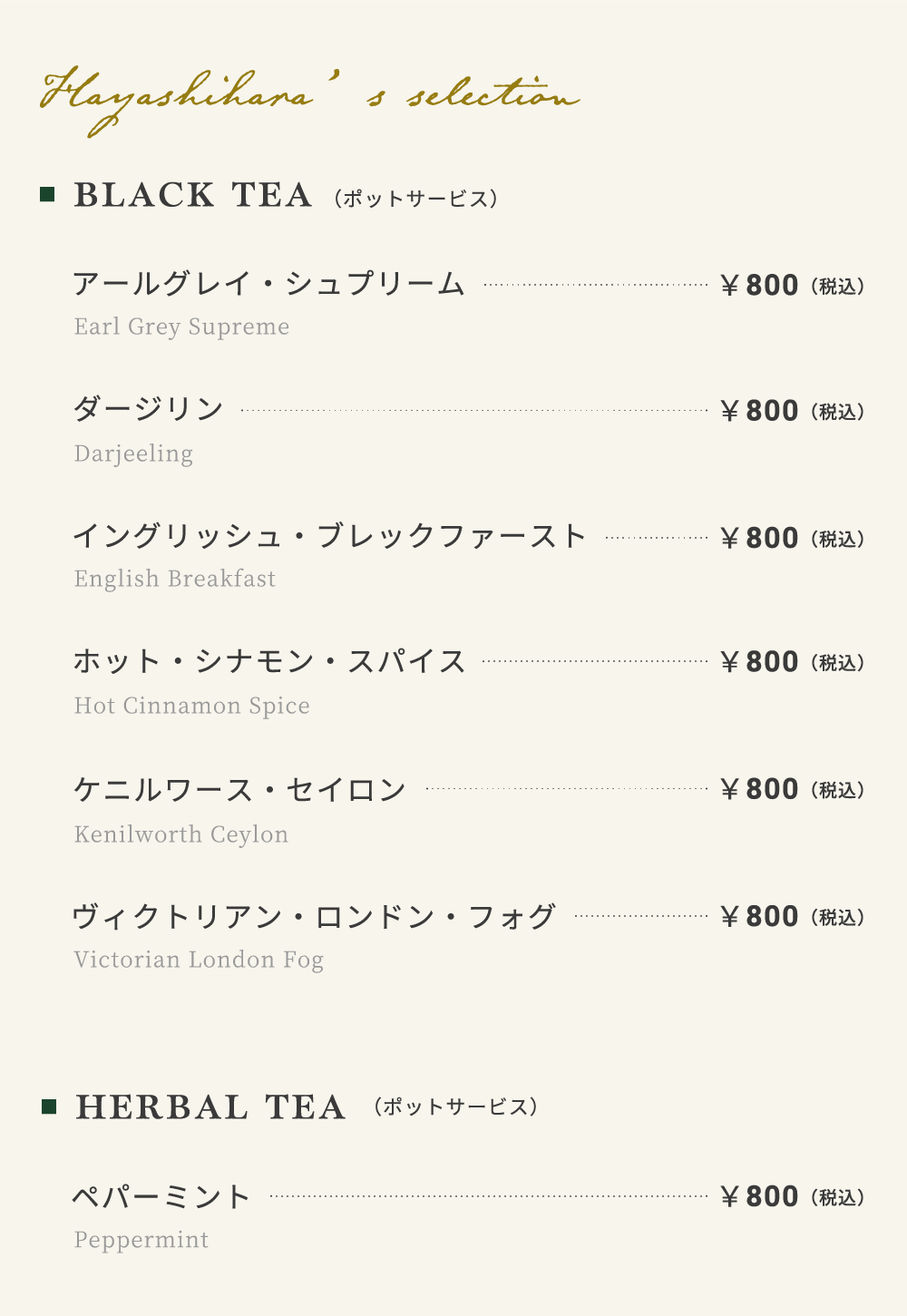
Task: Click the green square beside HERBAL TEA
Action: [49, 1106]
